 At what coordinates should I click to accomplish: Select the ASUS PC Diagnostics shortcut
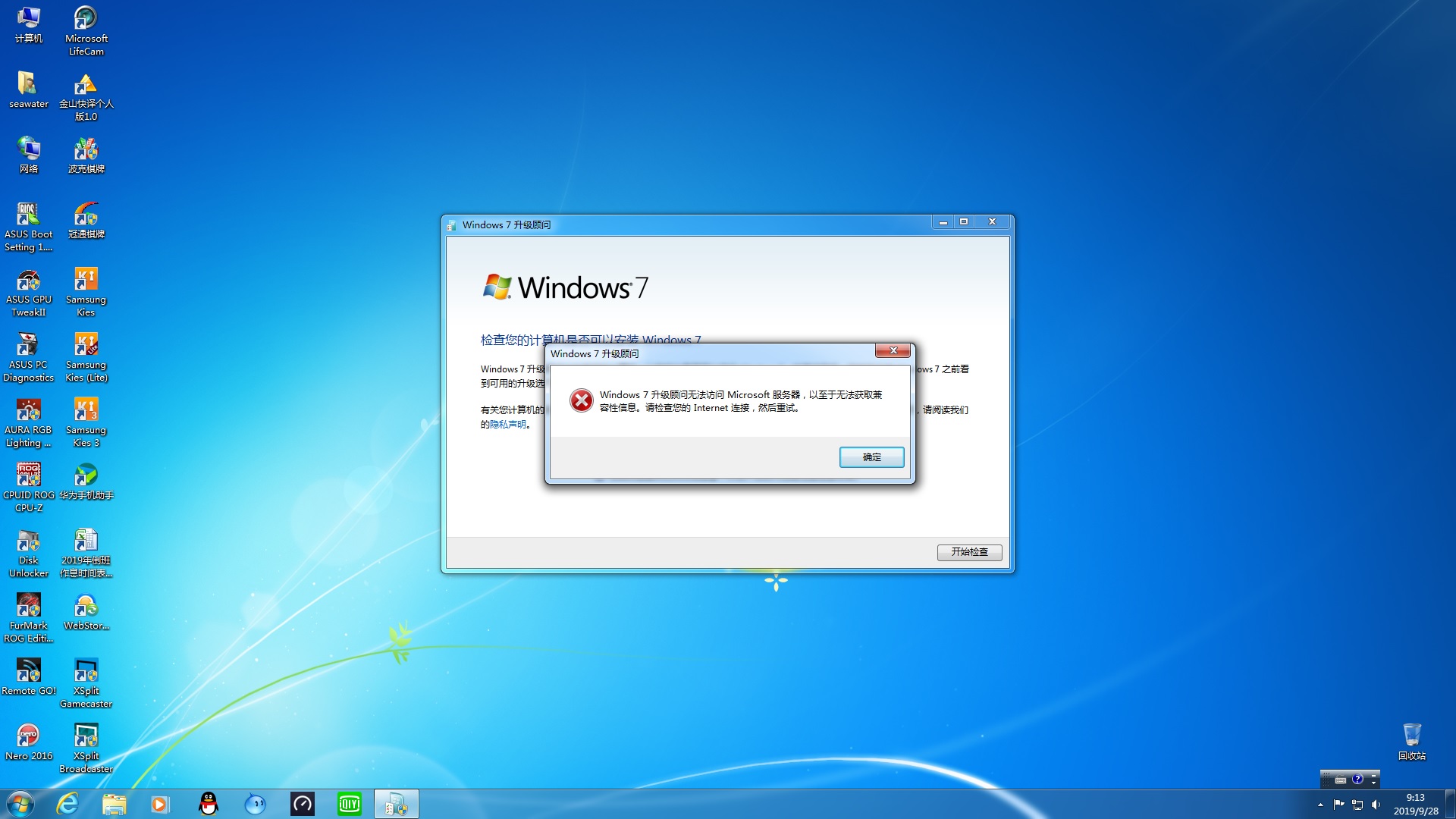point(29,357)
